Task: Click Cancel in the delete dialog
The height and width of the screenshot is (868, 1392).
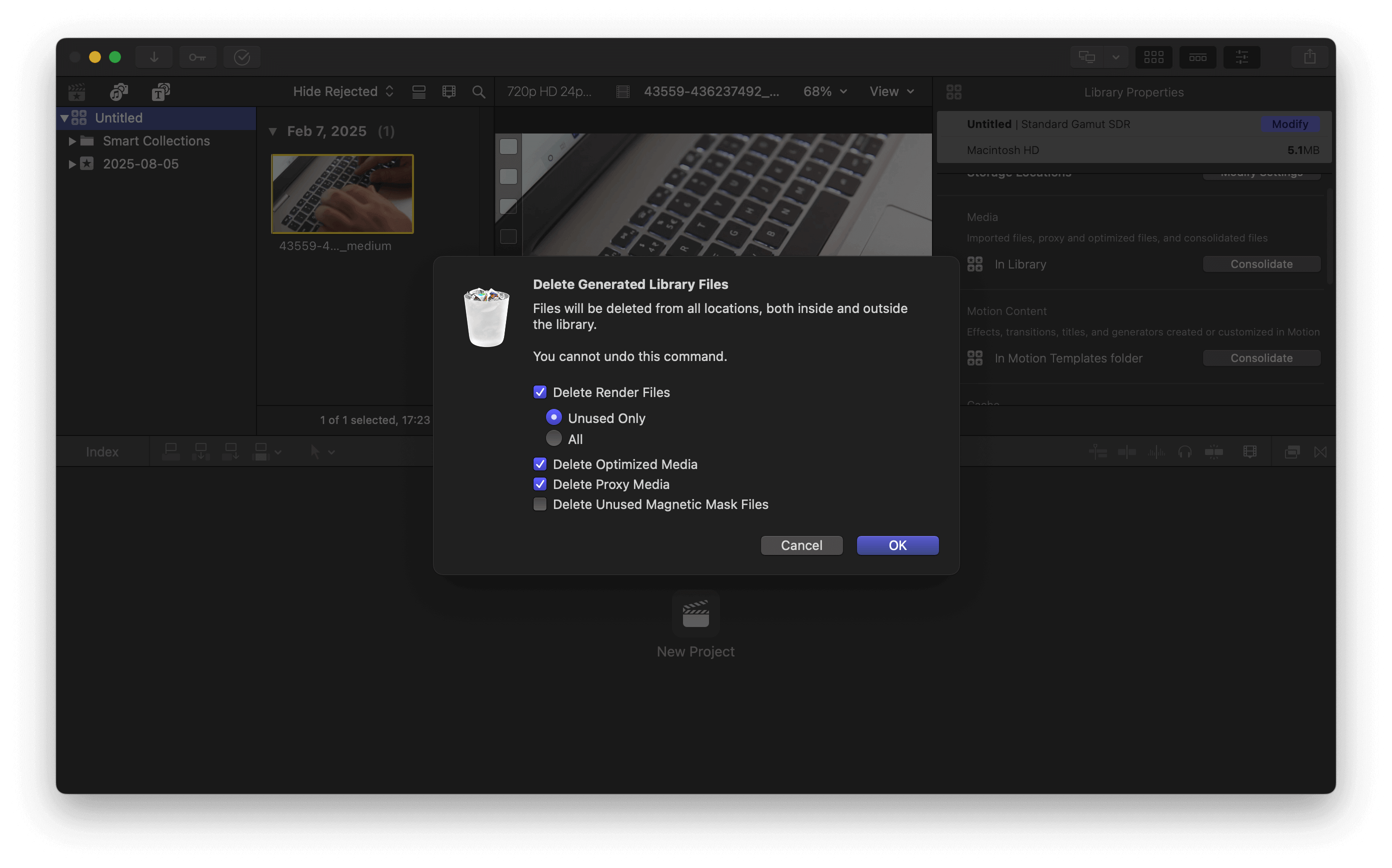Action: (x=801, y=545)
